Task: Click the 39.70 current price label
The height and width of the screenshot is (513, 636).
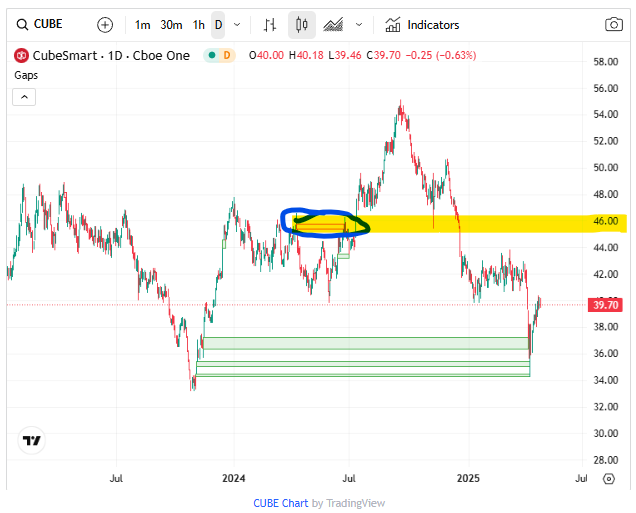Action: (605, 305)
